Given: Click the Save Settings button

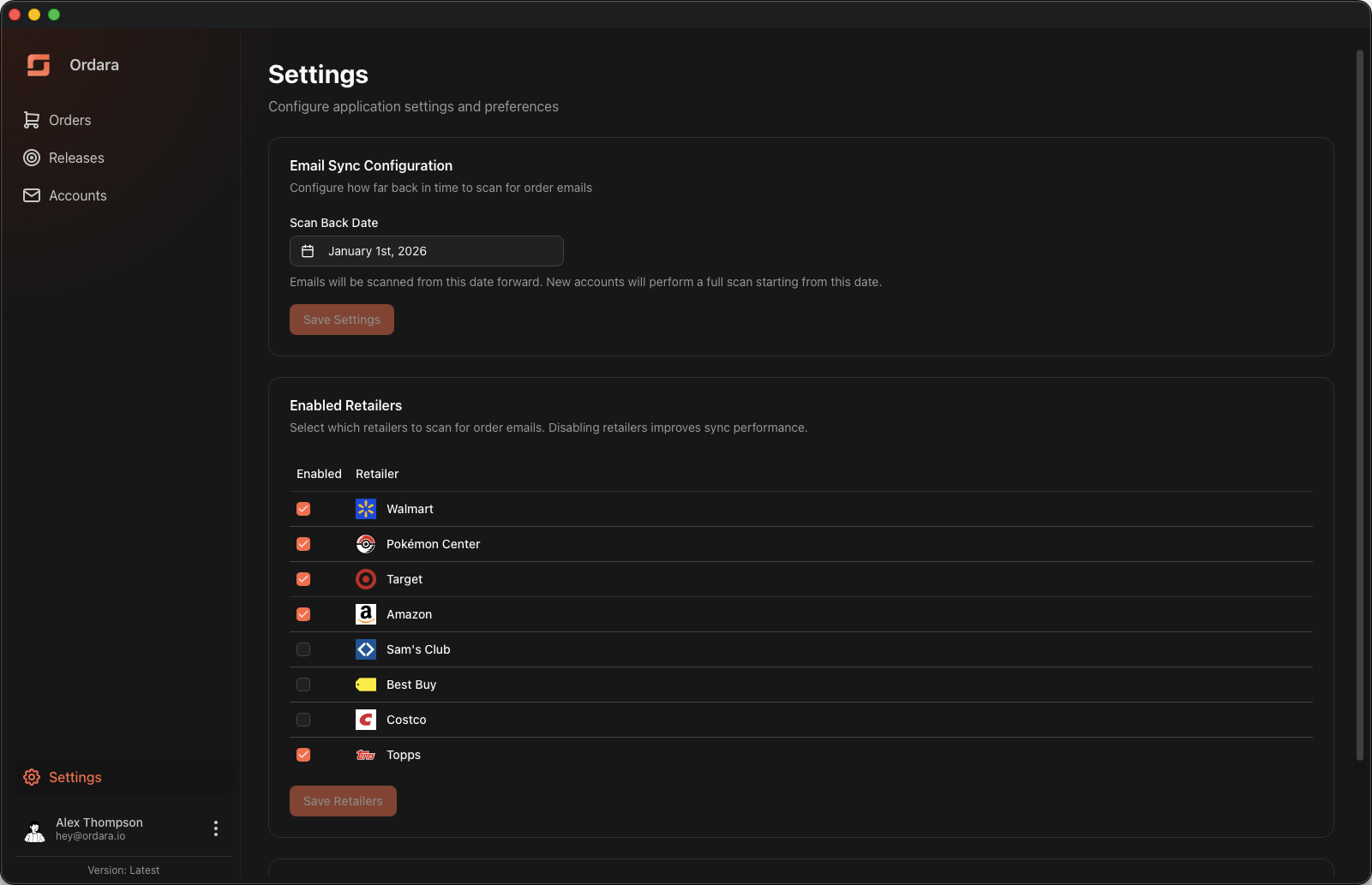Looking at the screenshot, I should [x=341, y=319].
